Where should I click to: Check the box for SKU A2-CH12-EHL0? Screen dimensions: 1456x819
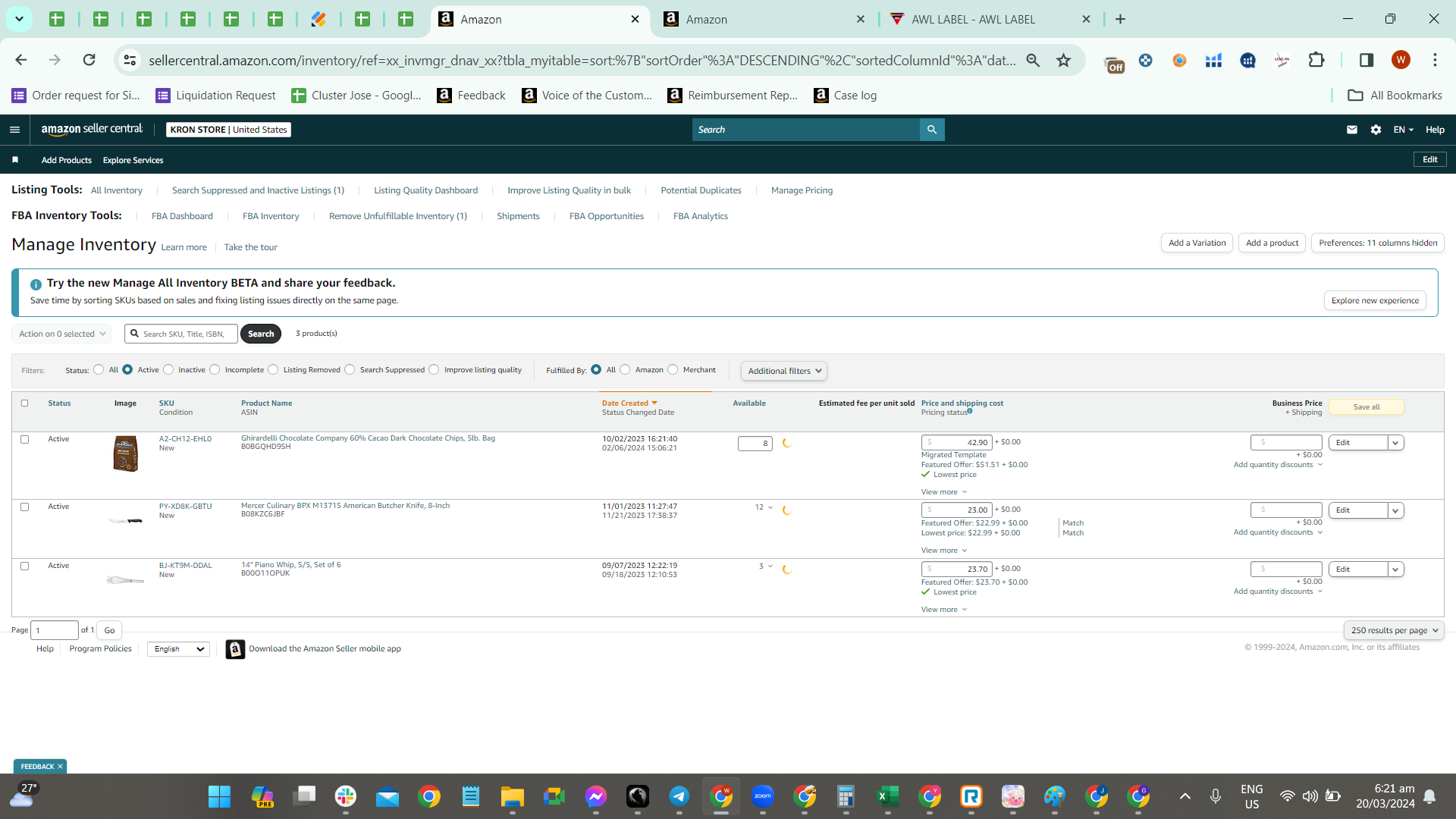(x=24, y=440)
